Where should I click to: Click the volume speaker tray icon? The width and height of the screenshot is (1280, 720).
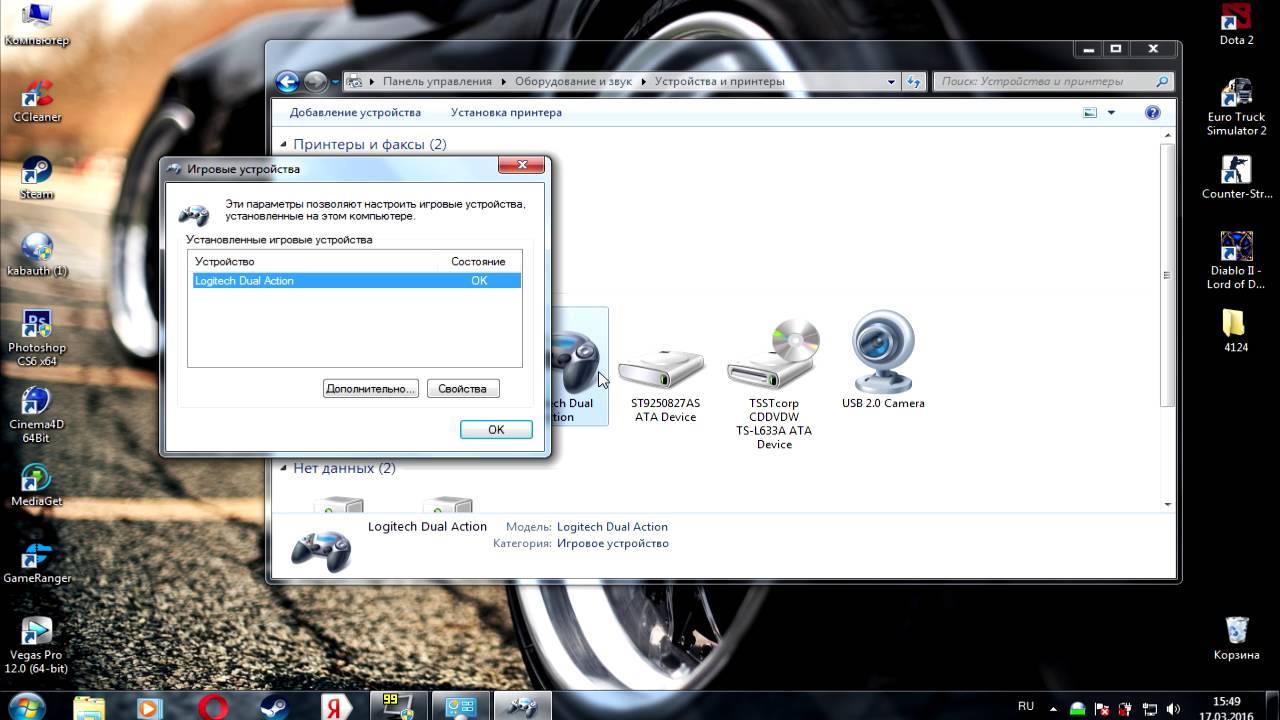[1174, 708]
